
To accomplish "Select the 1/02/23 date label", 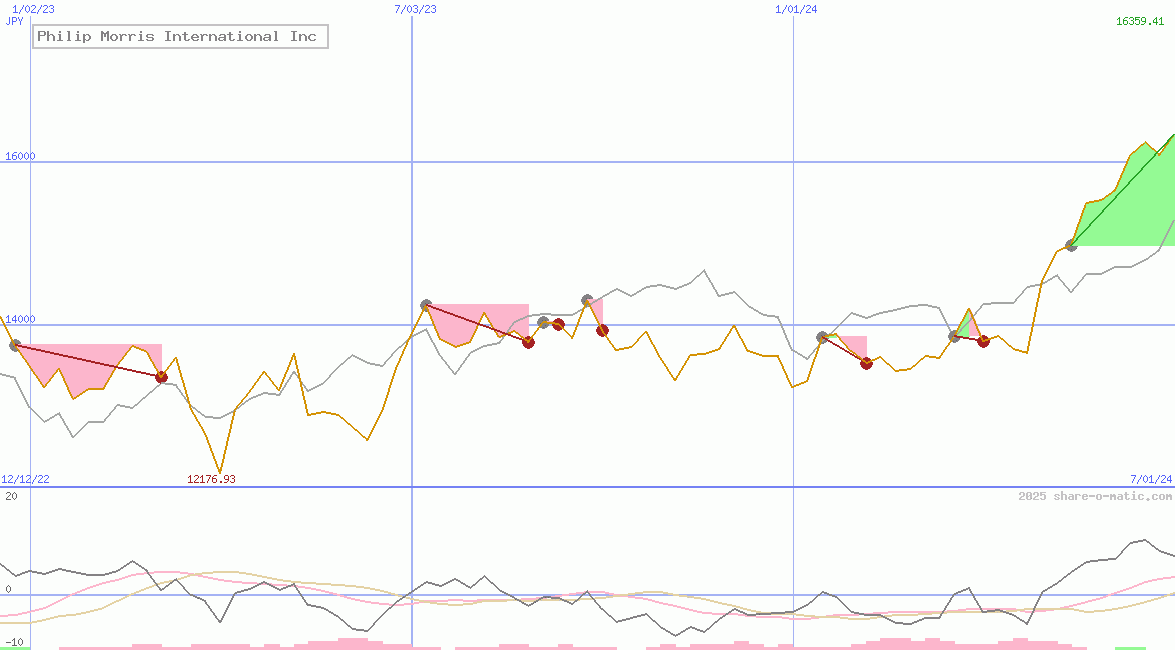I will click(32, 9).
